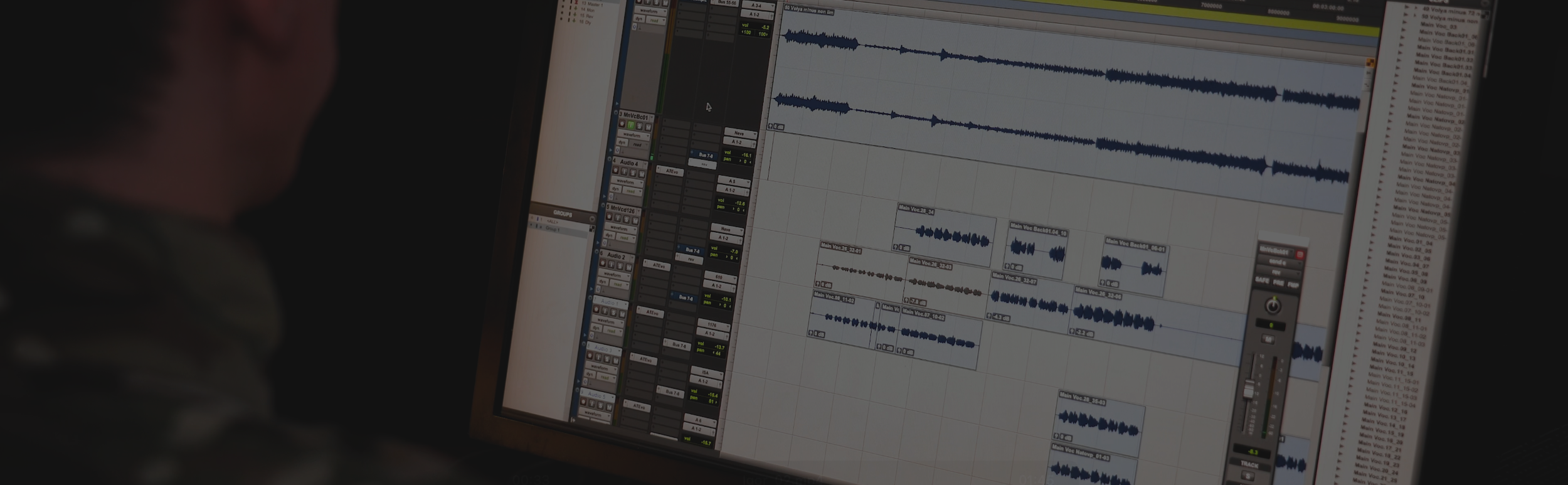The height and width of the screenshot is (485, 1568).
Task: Record-enable the Audio 1 track
Action: (x=596, y=309)
